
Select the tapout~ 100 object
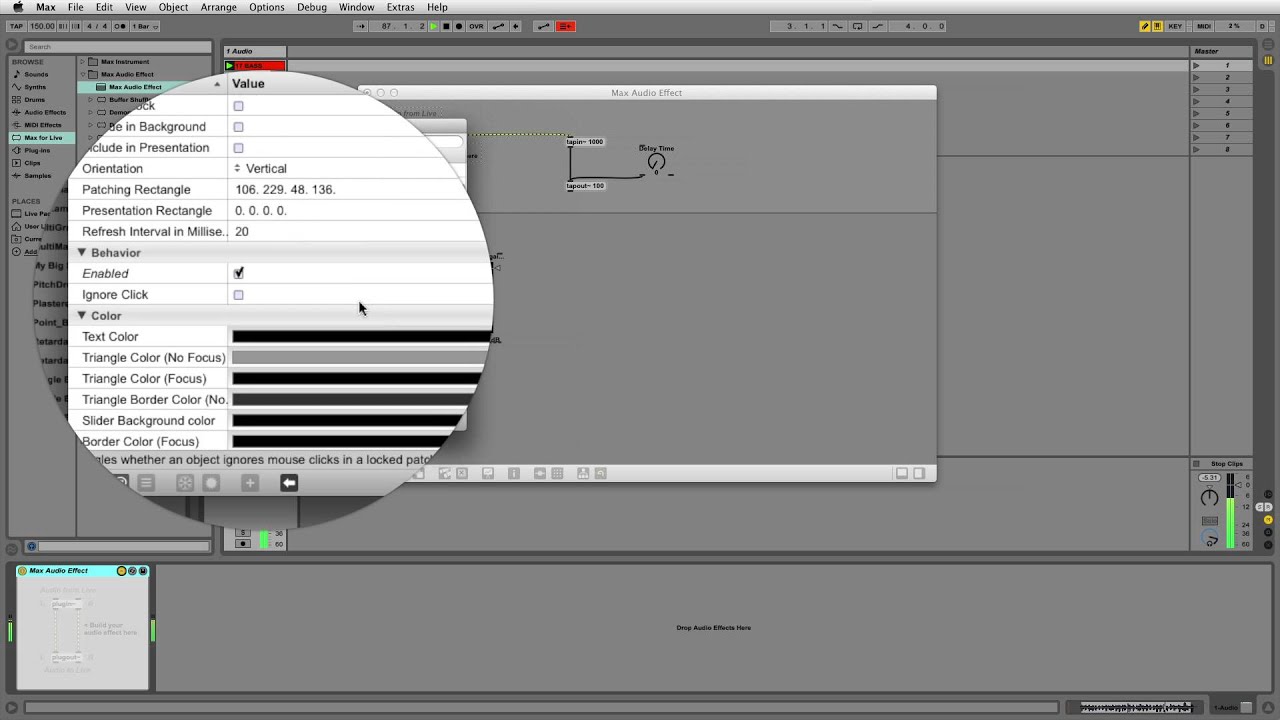pyautogui.click(x=586, y=186)
